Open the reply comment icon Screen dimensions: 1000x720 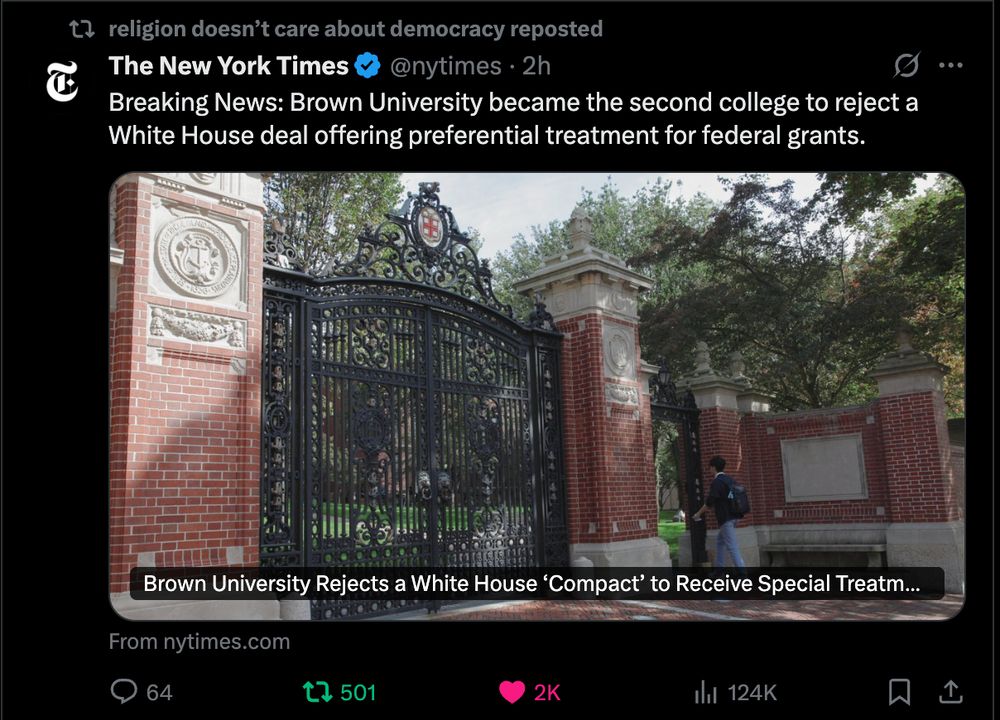tap(124, 691)
